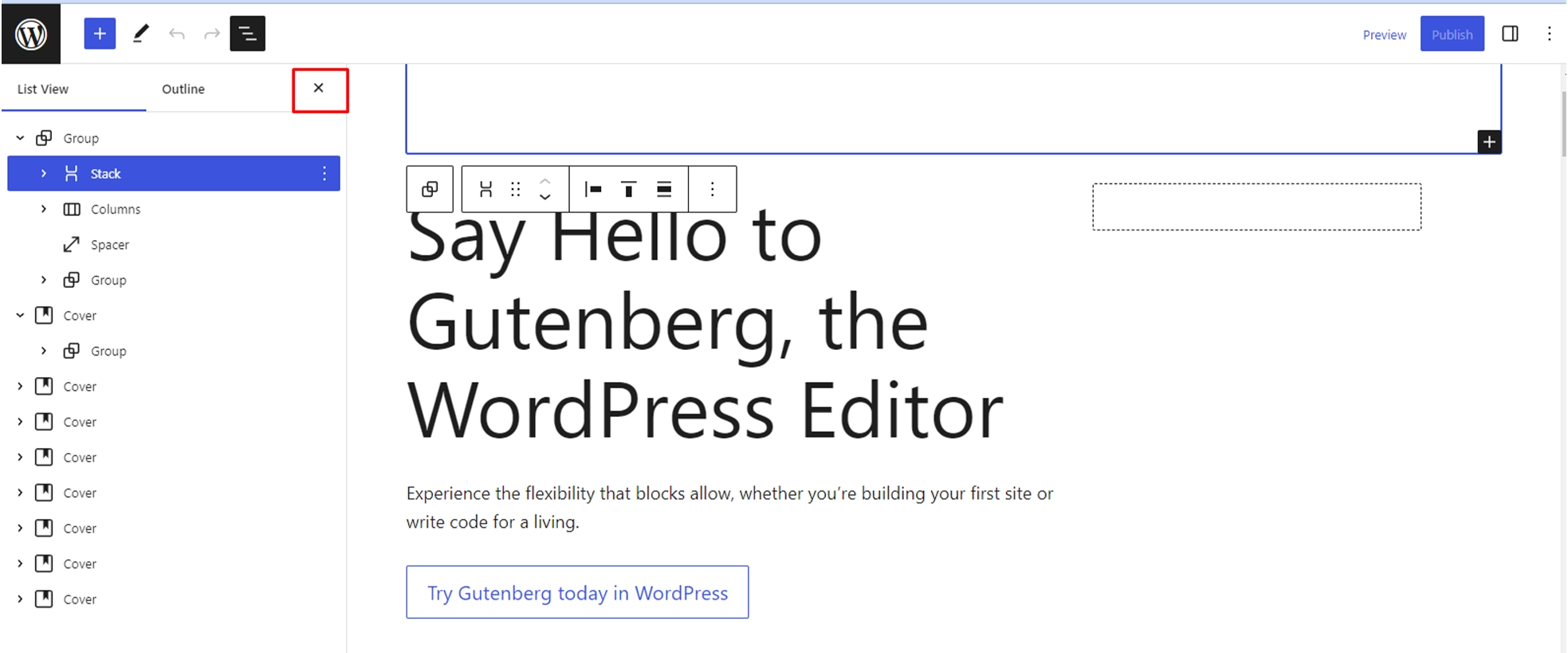Select the first Cover block icon

45,315
